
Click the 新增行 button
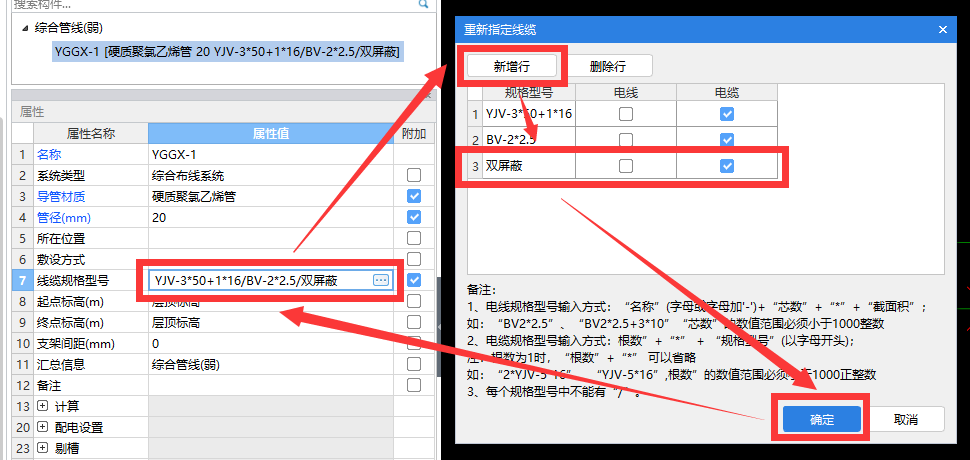(x=512, y=66)
